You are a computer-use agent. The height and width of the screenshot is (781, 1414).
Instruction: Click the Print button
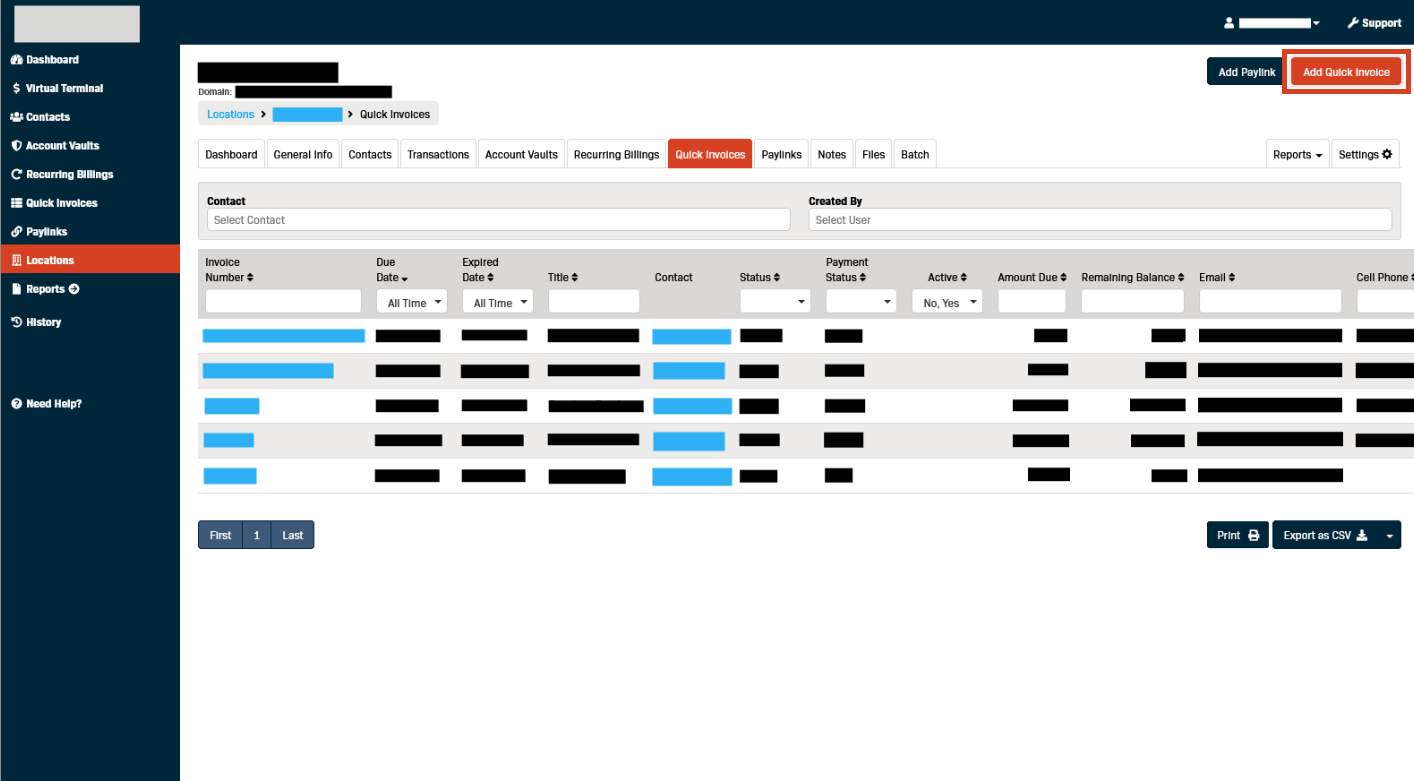tap(1238, 535)
